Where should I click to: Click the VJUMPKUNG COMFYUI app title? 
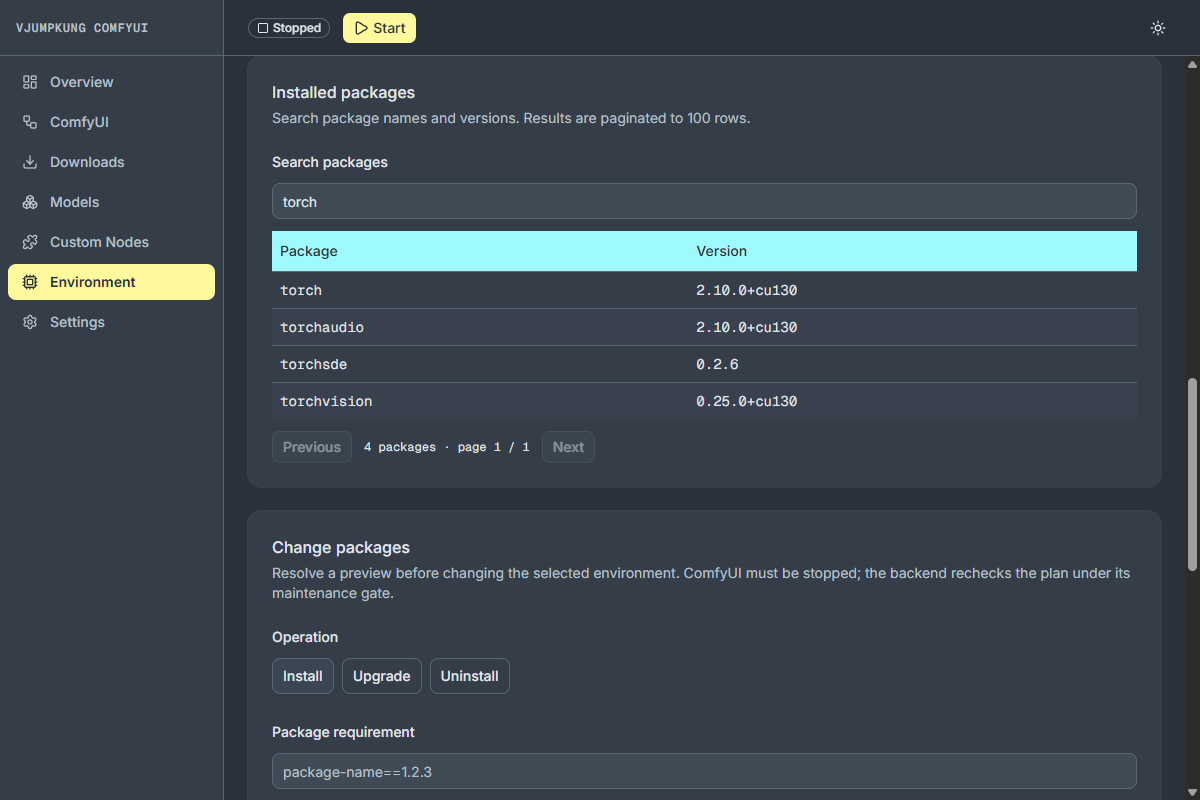(82, 28)
